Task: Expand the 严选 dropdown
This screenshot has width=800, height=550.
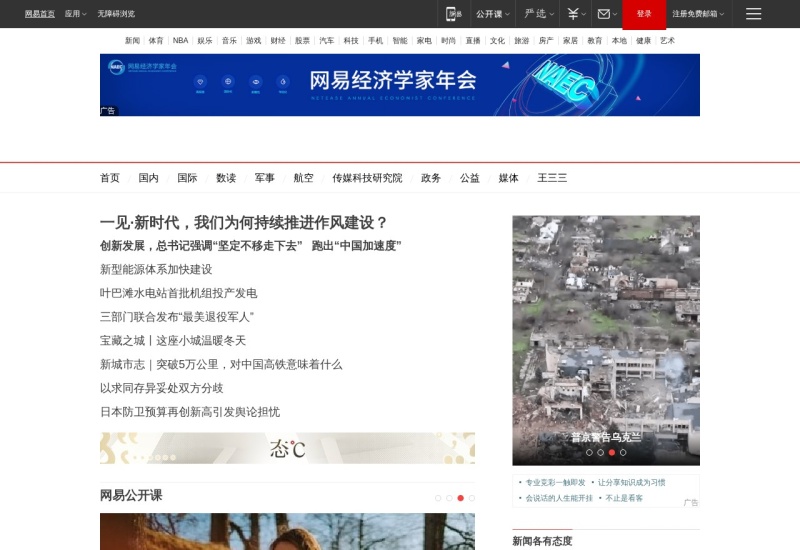Action: click(539, 14)
